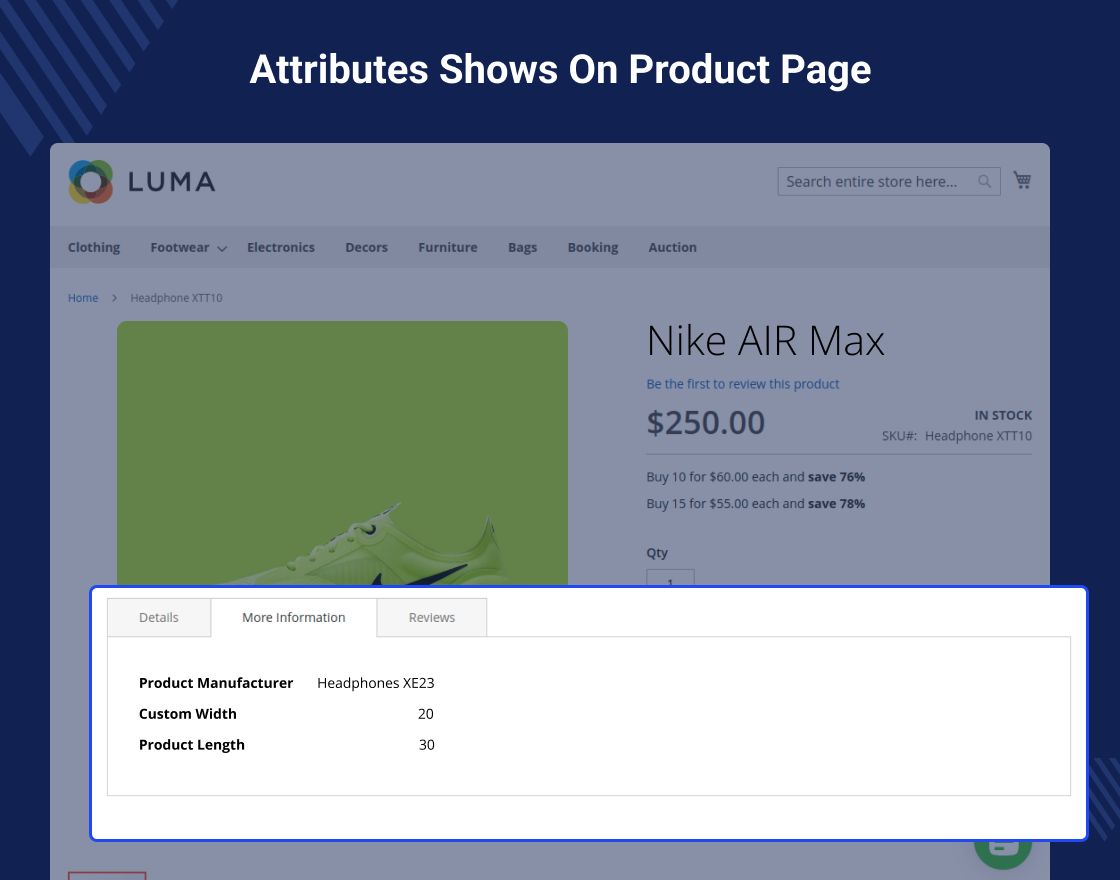The image size is (1120, 880).
Task: Click the SKU Headphone XTT10 value
Action: pos(978,436)
